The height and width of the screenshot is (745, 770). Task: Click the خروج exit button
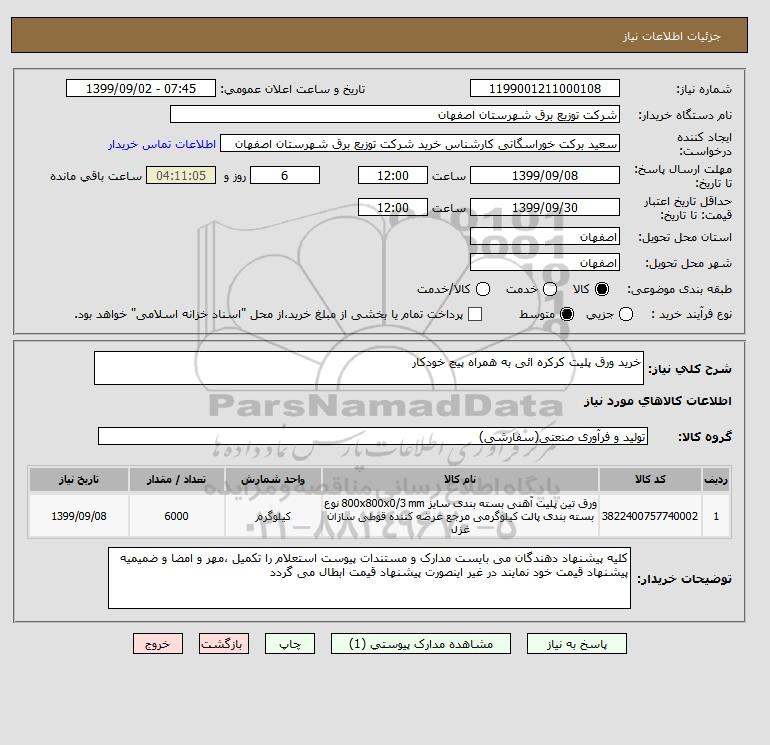pyautogui.click(x=158, y=644)
